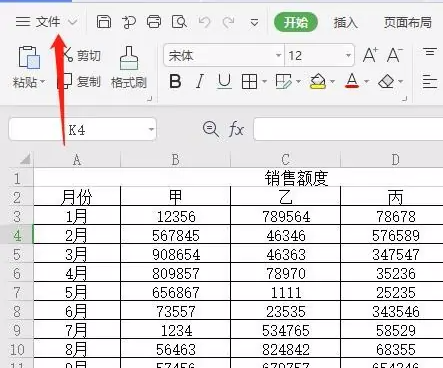Click the 粘贴 clipboard icon
Screen dimensions: 443x368
(29, 58)
